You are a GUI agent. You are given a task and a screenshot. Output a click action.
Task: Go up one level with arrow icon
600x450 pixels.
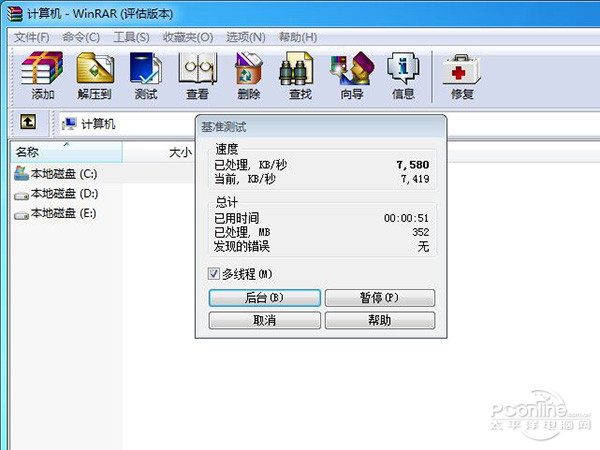point(28,122)
